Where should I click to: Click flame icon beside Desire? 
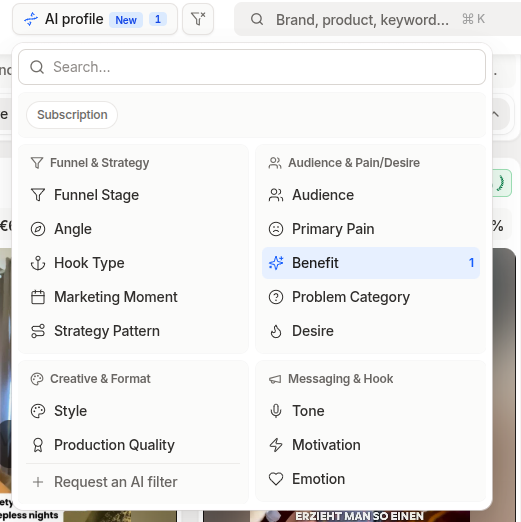tap(276, 331)
